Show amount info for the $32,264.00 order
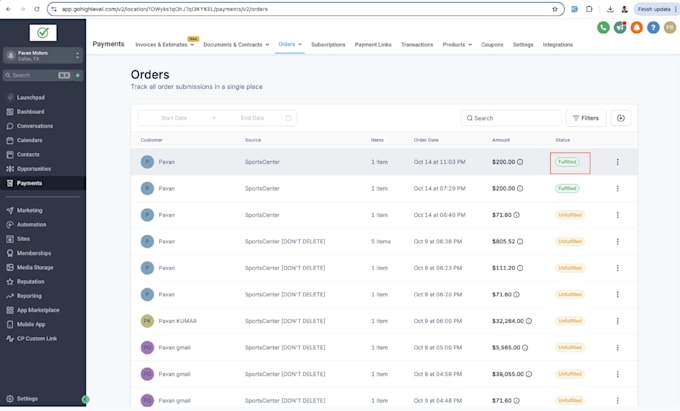Screen dimensions: 680x411 (529, 321)
